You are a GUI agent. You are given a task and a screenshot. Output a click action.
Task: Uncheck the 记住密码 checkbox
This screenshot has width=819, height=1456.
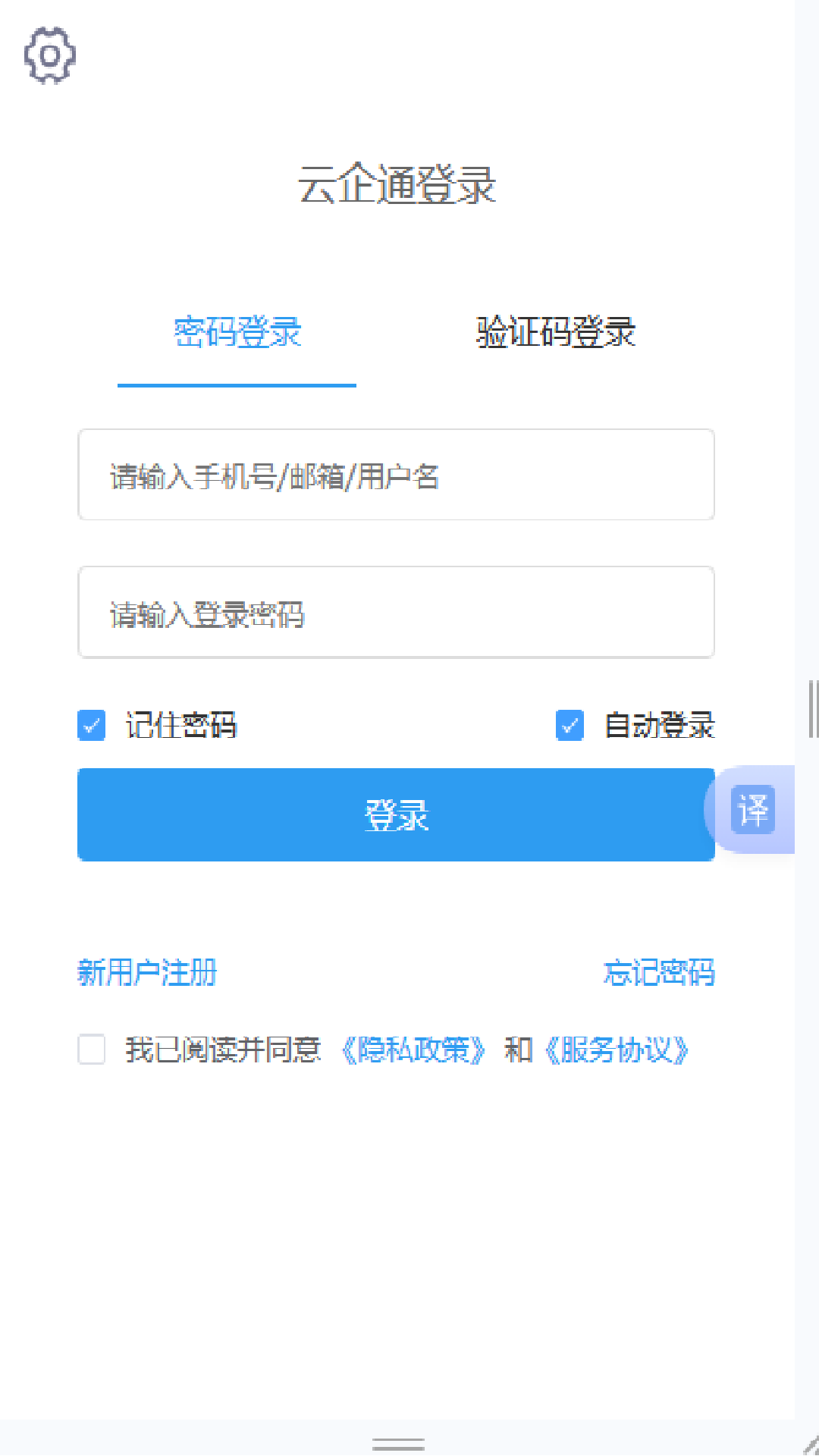pyautogui.click(x=91, y=726)
